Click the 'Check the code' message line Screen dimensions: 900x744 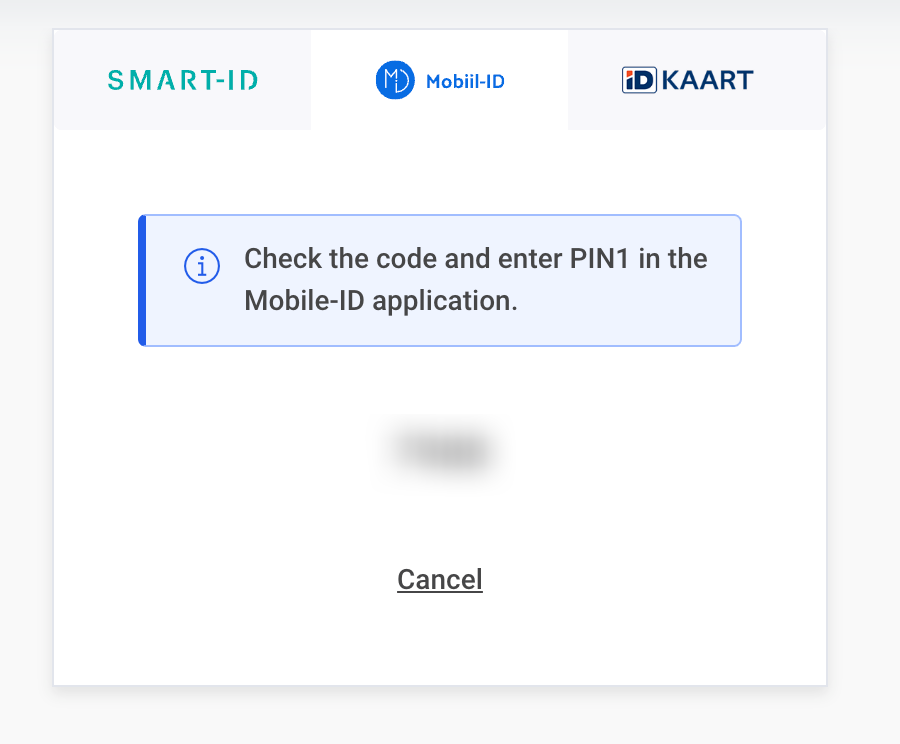pos(475,259)
